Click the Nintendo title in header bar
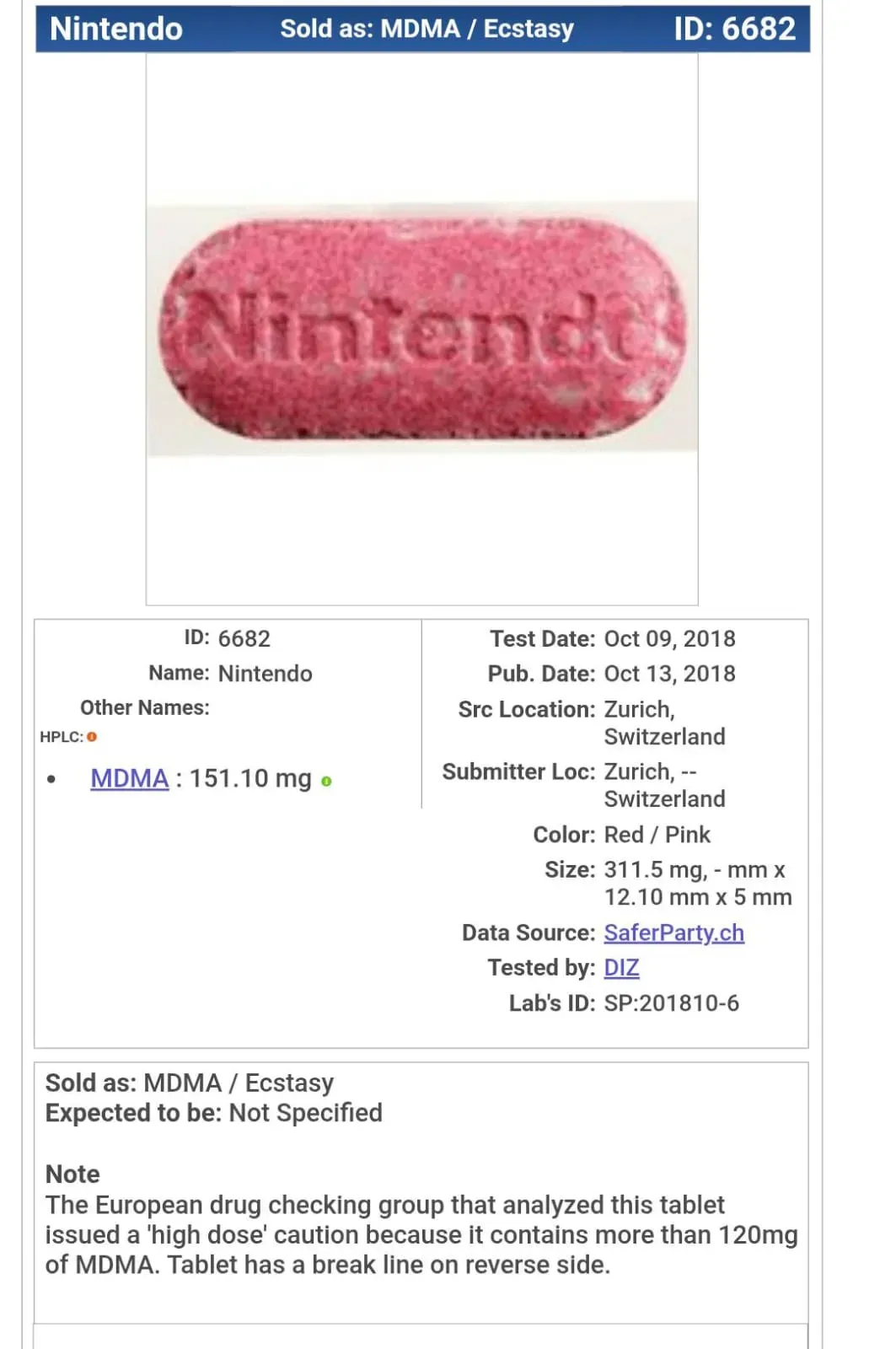Viewport: 896px width, 1349px height. pyautogui.click(x=116, y=29)
